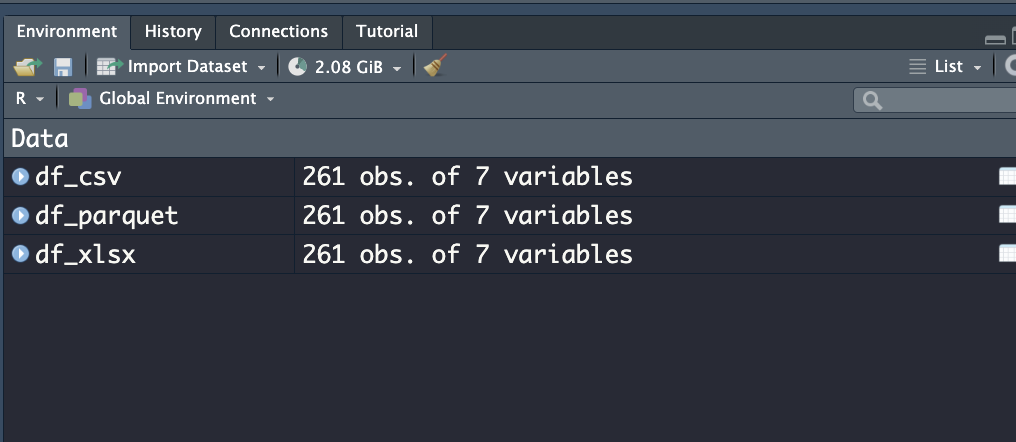Expand the df_csv data frame

coord(20,177)
